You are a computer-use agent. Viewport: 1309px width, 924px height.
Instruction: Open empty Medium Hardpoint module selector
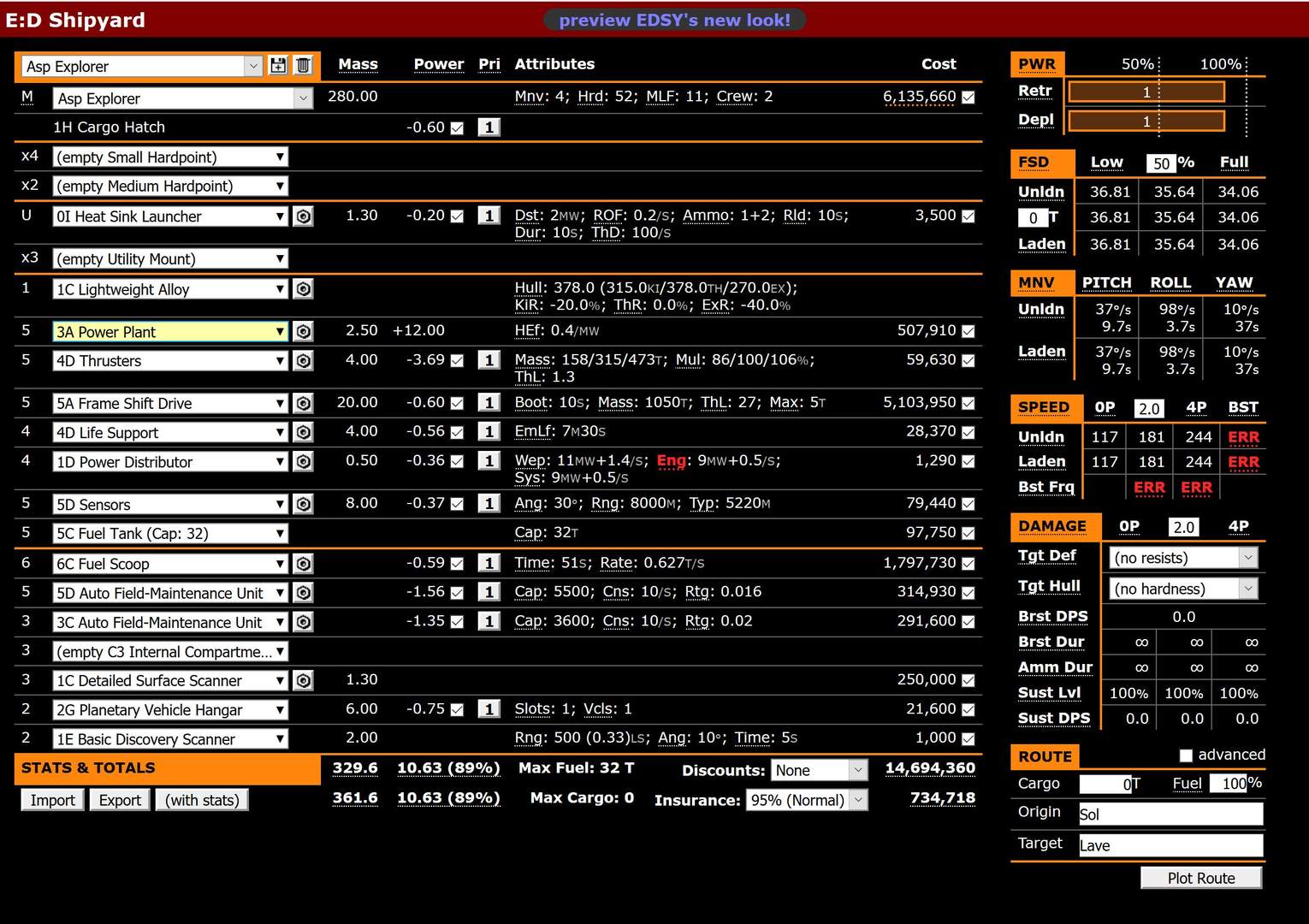pyautogui.click(x=170, y=186)
